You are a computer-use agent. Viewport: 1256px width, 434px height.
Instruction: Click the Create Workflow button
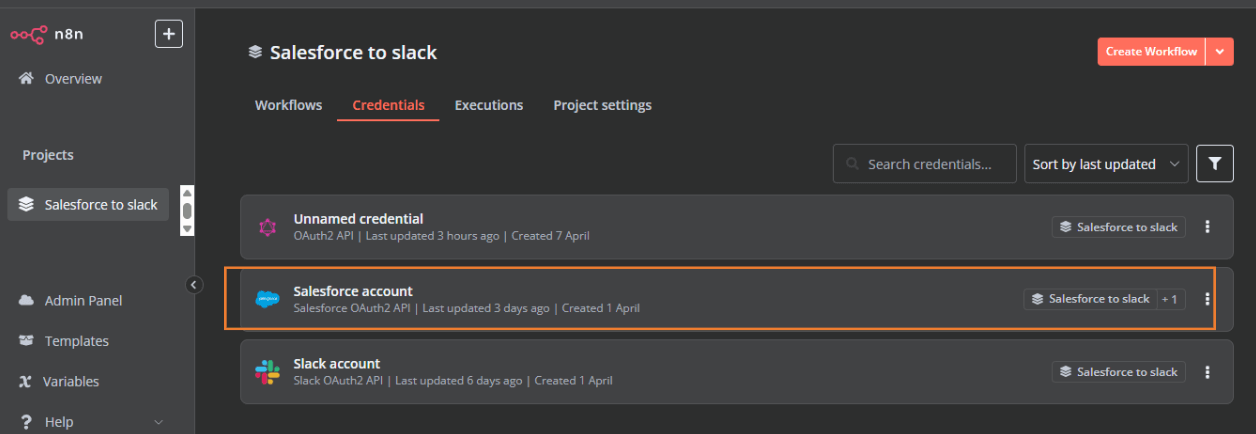click(1150, 52)
